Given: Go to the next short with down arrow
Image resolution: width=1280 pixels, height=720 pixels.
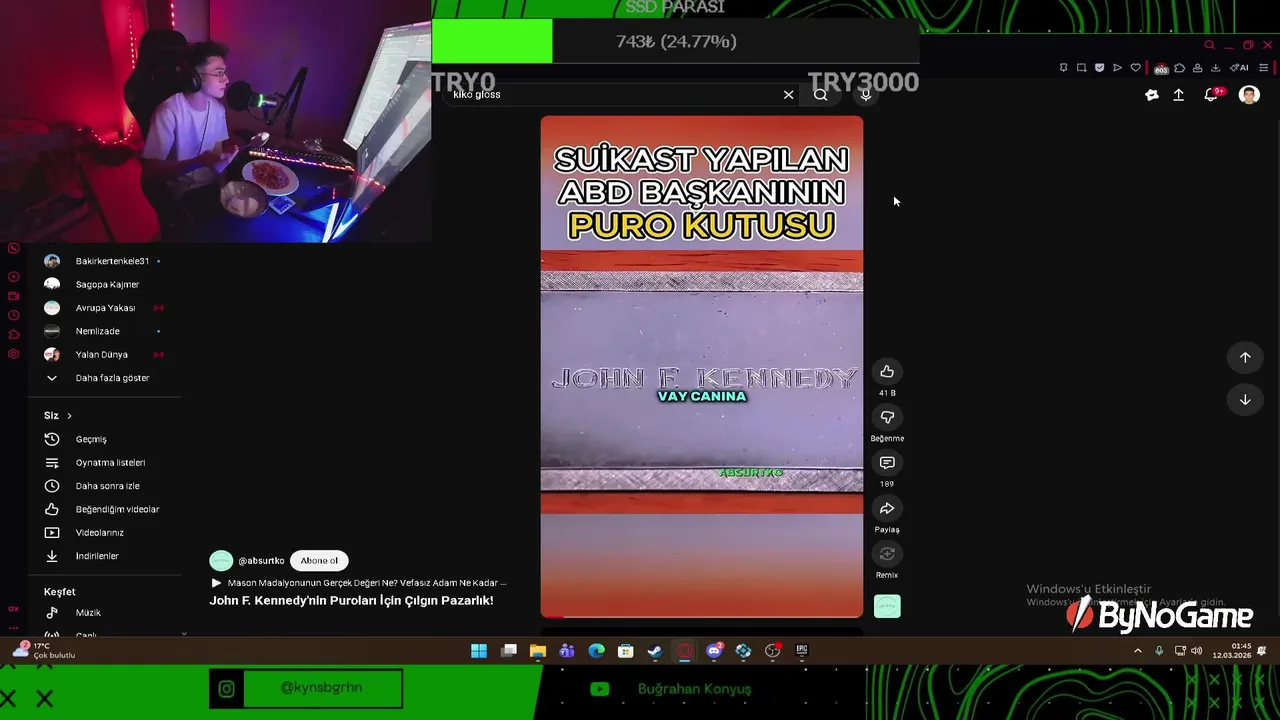Looking at the screenshot, I should point(1245,399).
